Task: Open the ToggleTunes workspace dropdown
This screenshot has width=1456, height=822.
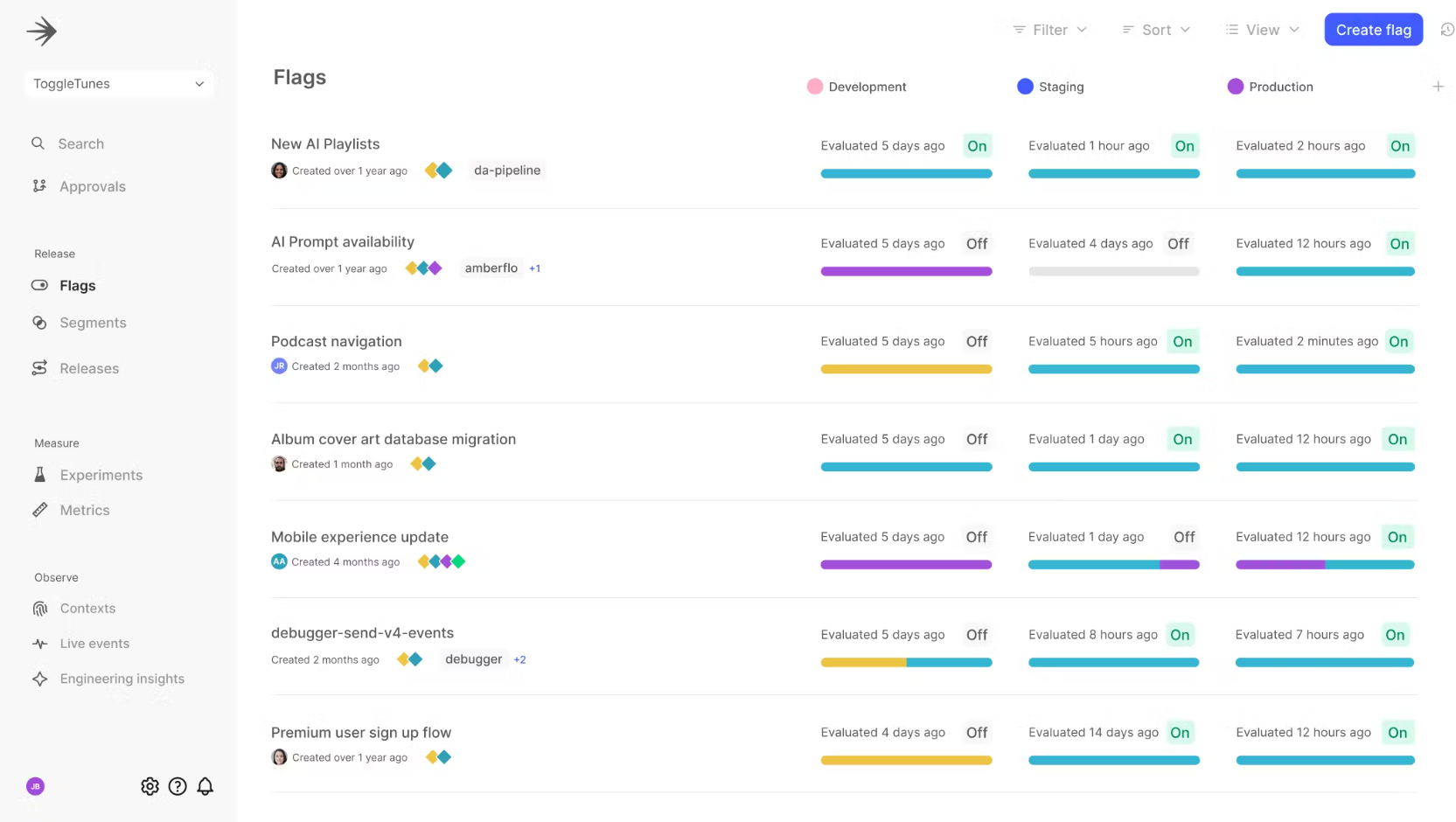Action: point(118,83)
